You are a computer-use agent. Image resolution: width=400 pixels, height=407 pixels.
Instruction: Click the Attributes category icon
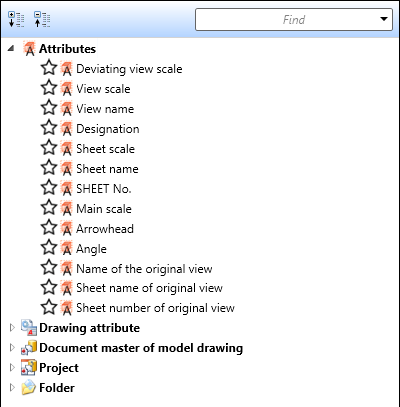tap(29, 49)
